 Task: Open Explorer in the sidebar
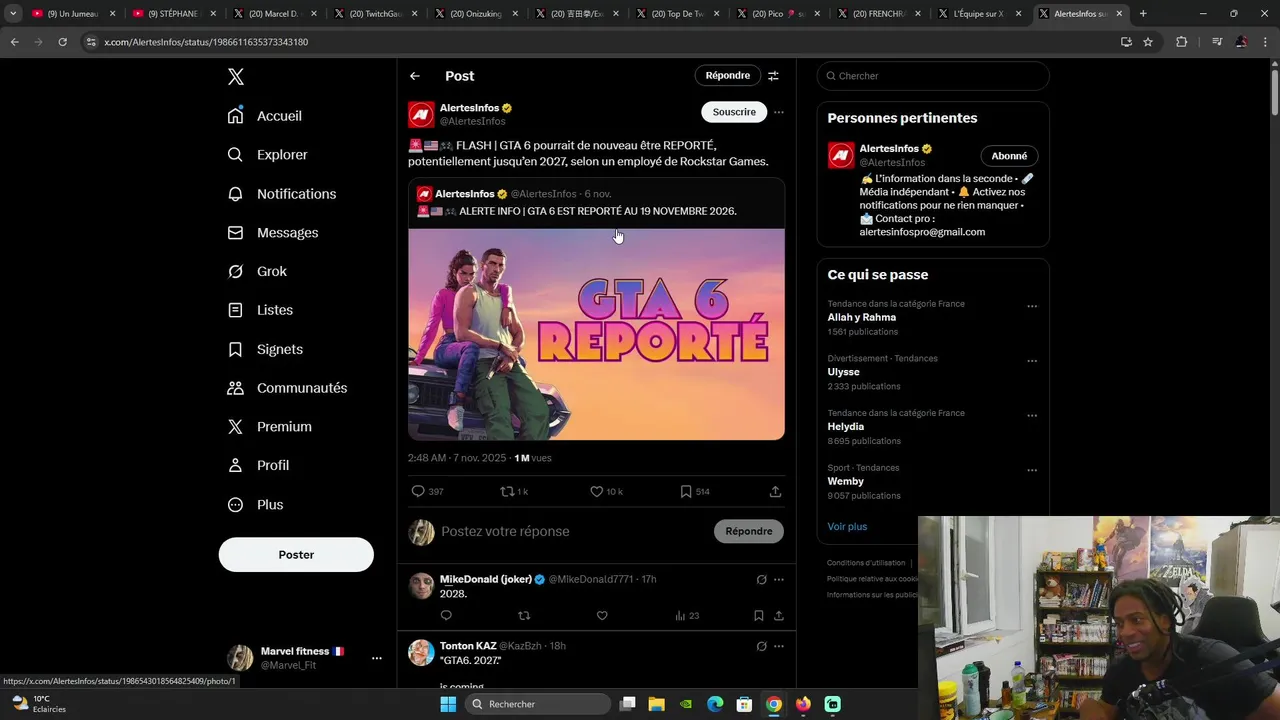click(267, 155)
